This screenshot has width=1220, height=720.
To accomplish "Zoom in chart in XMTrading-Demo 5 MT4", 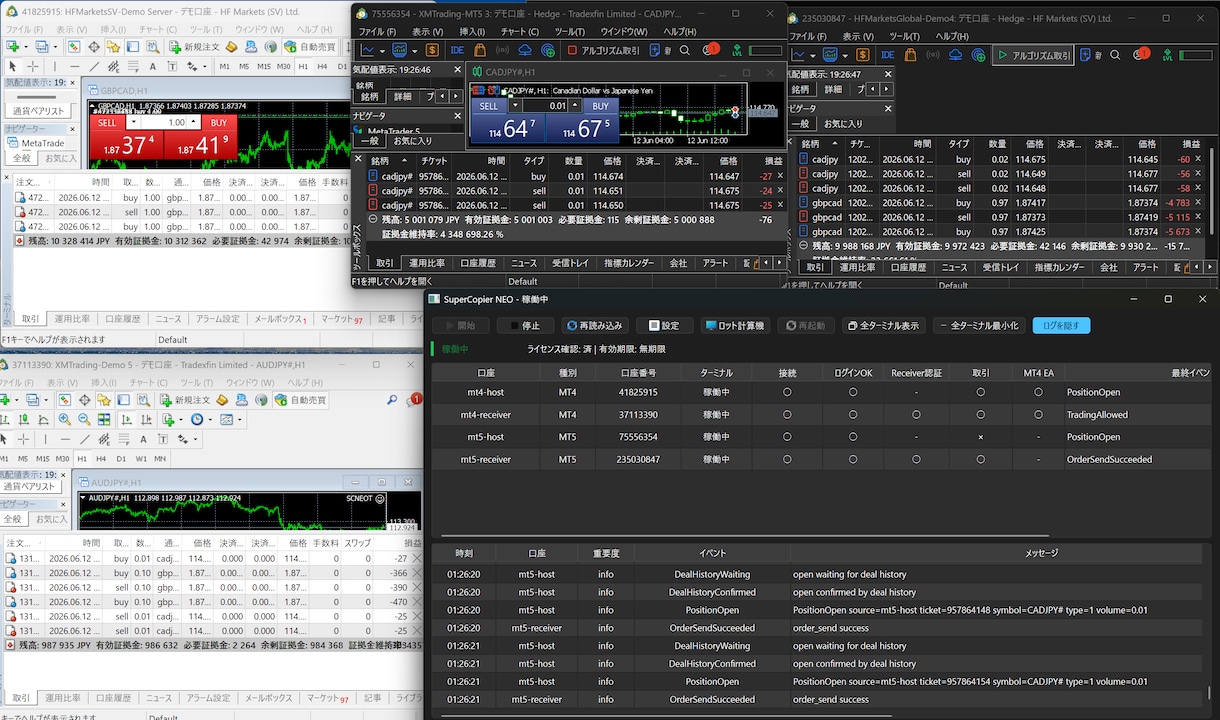I will point(64,419).
